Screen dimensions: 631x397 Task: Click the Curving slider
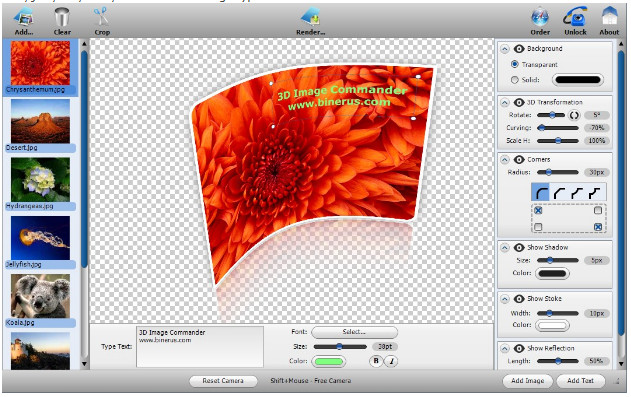(x=558, y=128)
